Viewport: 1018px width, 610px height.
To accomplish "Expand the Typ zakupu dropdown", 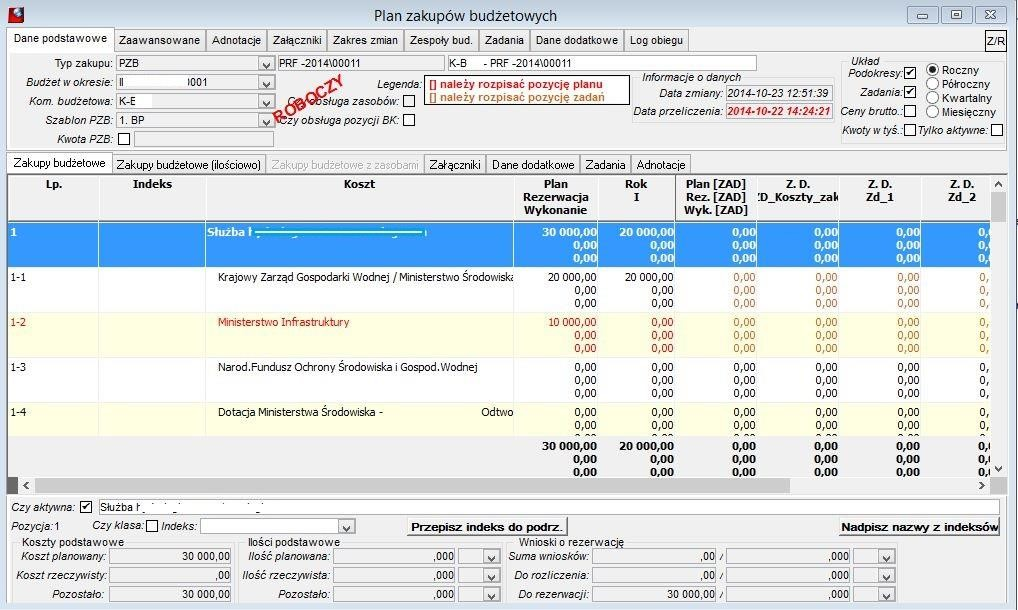I will click(266, 64).
